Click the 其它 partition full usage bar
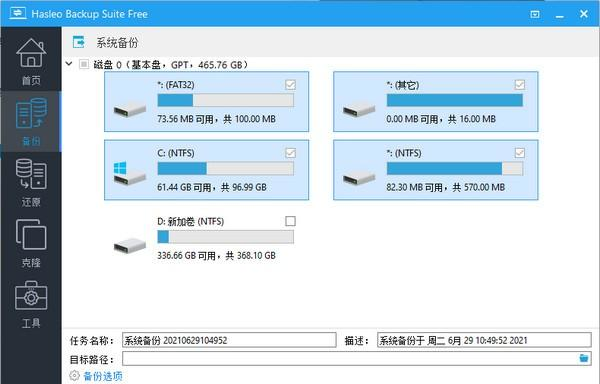The width and height of the screenshot is (600, 384). [455, 101]
